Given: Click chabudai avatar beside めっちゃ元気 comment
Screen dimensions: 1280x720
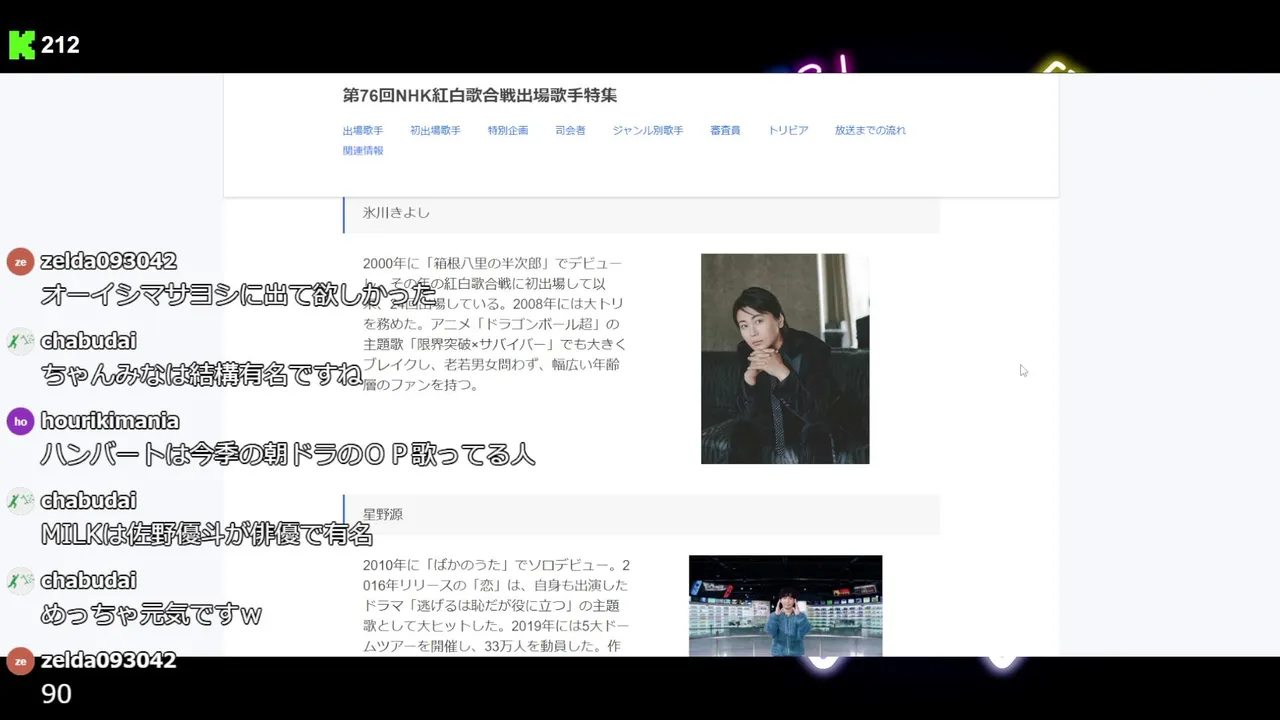Looking at the screenshot, I should click(x=20, y=581).
